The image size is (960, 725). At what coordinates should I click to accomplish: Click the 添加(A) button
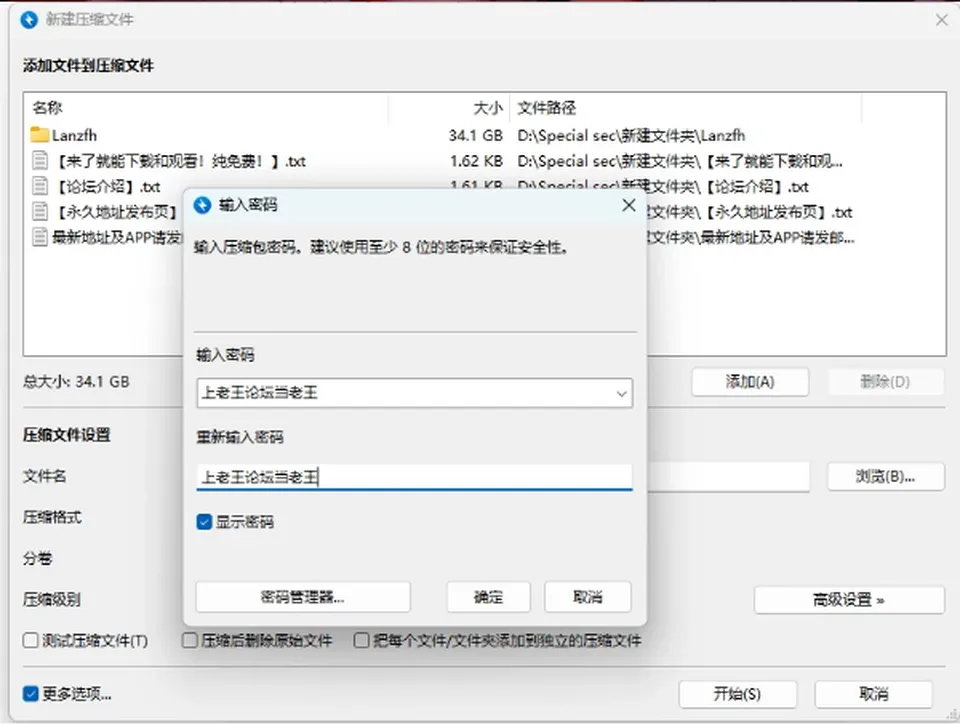tap(750, 382)
